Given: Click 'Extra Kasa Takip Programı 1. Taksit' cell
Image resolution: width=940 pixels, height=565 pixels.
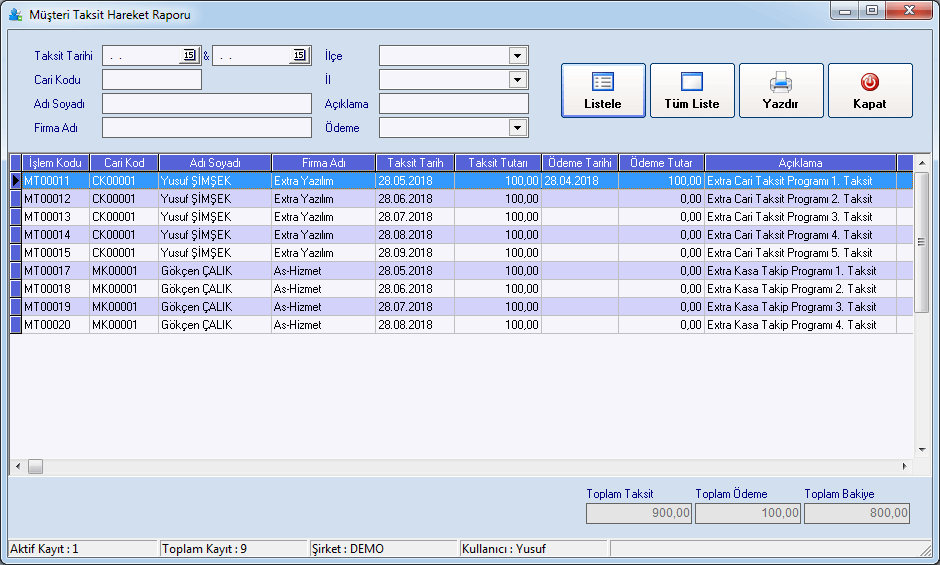Looking at the screenshot, I should pos(800,271).
